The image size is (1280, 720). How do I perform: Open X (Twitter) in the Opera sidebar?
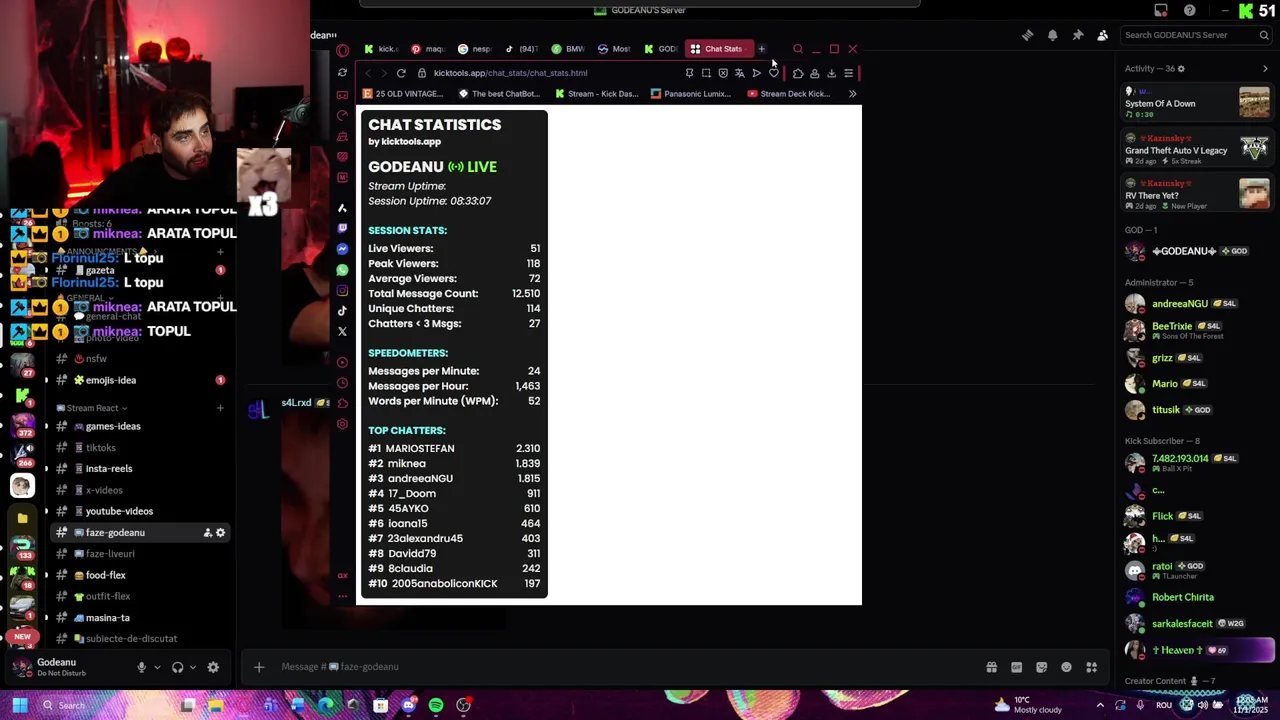click(x=343, y=332)
